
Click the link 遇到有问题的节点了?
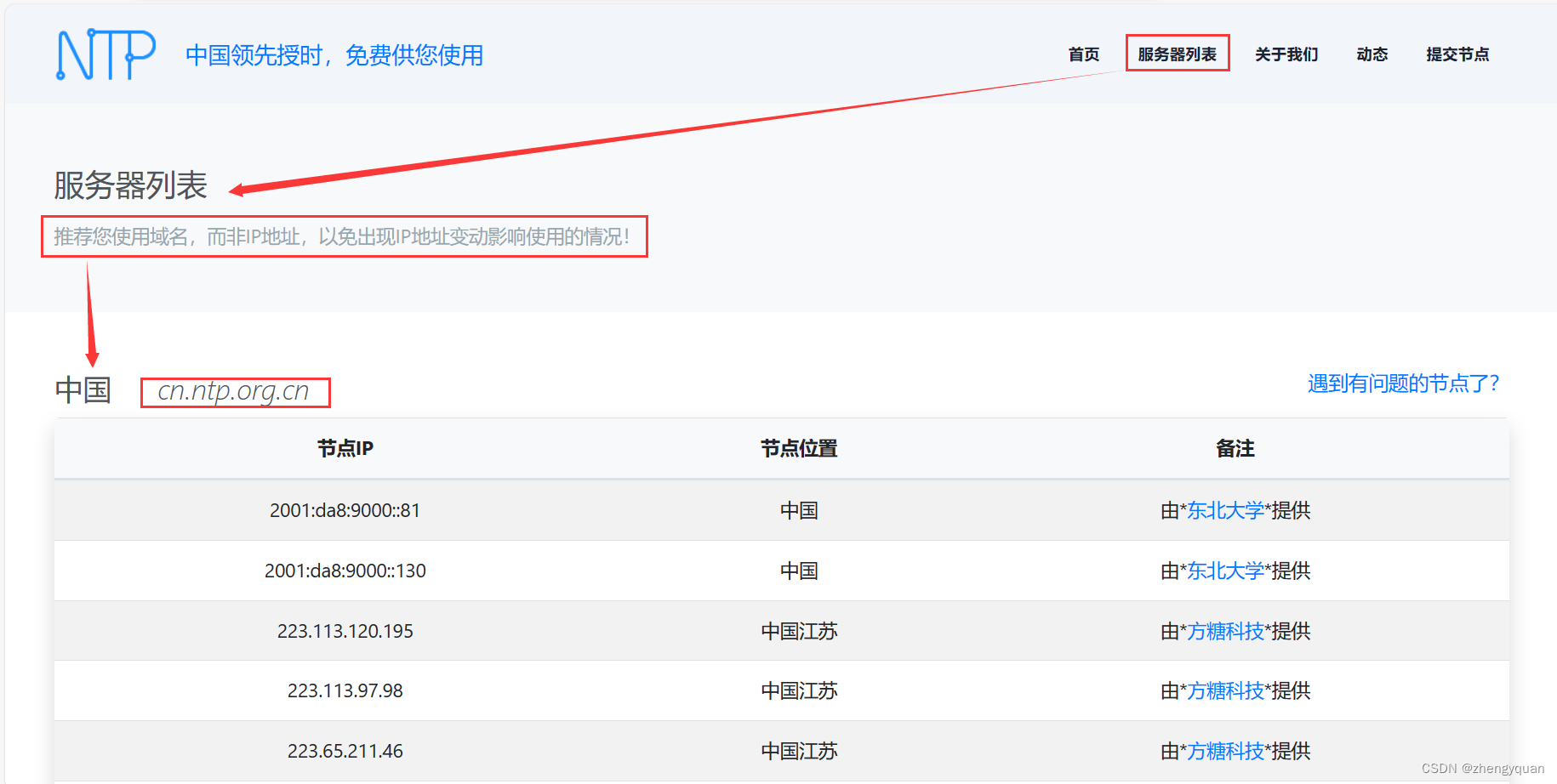pyautogui.click(x=1403, y=383)
